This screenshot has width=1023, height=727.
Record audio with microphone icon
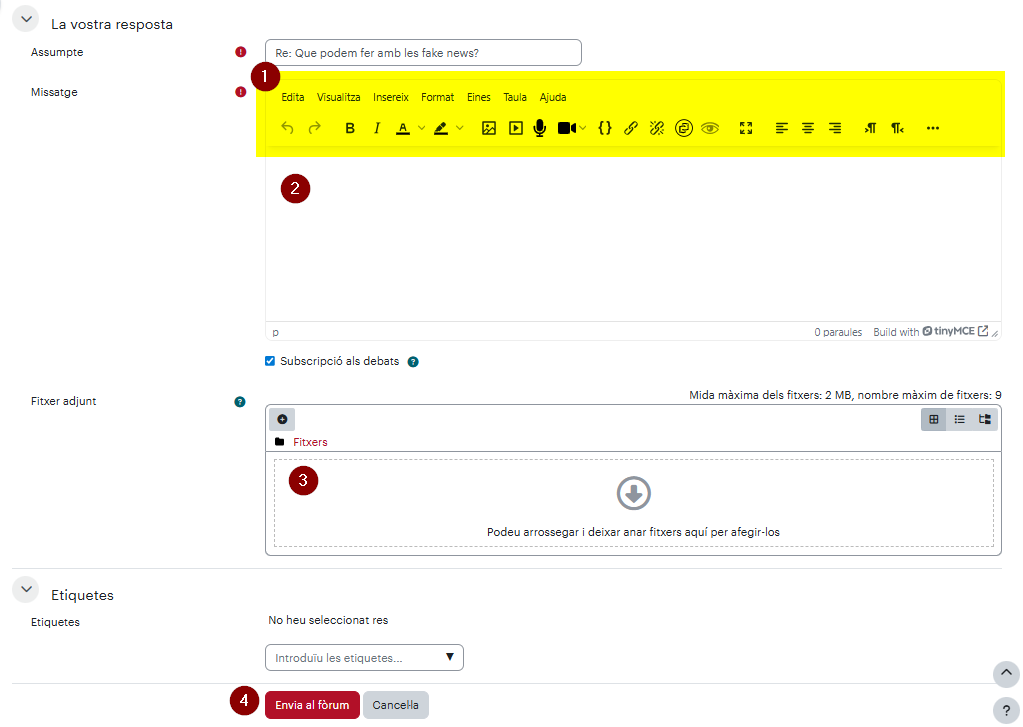pos(540,128)
